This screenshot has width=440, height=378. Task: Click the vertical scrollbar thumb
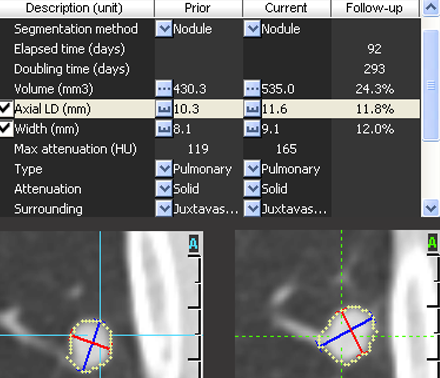click(431, 86)
